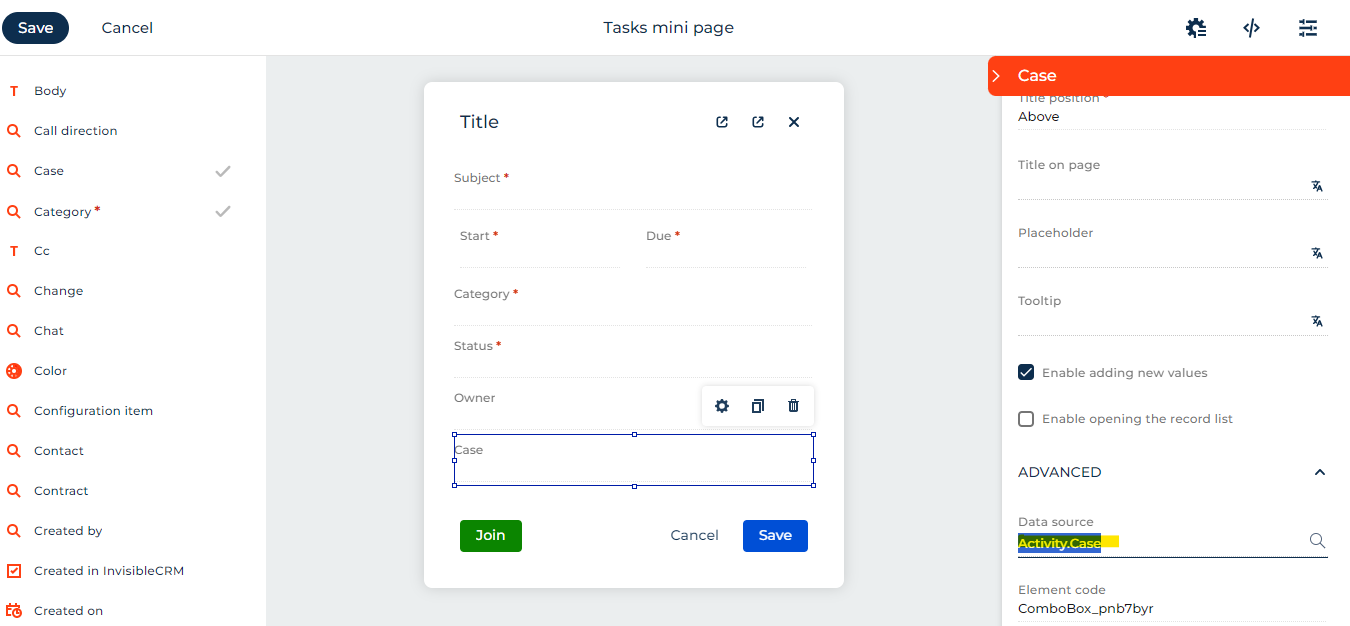Viewport: 1350px width, 626px height.
Task: Click the gear icon on the Case element toolbar
Action: [x=722, y=405]
